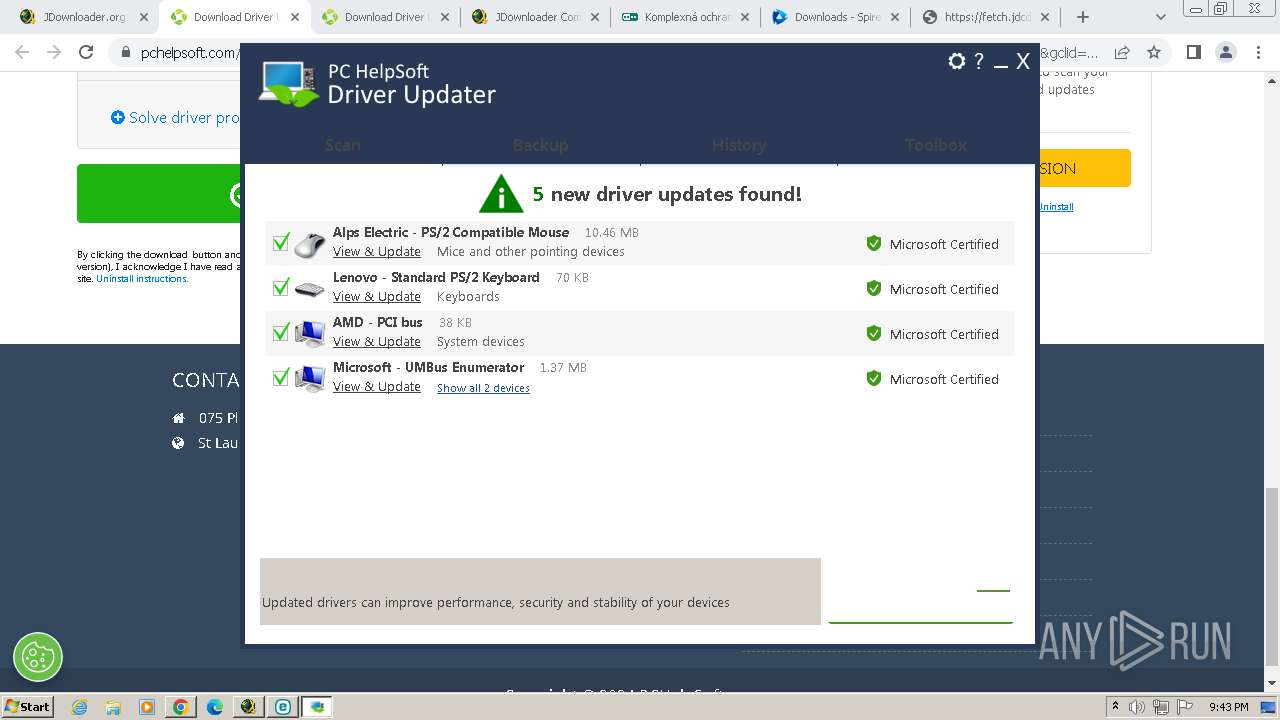Click the AMD PCI bus computer icon
This screenshot has height=720, width=1280.
coord(310,333)
